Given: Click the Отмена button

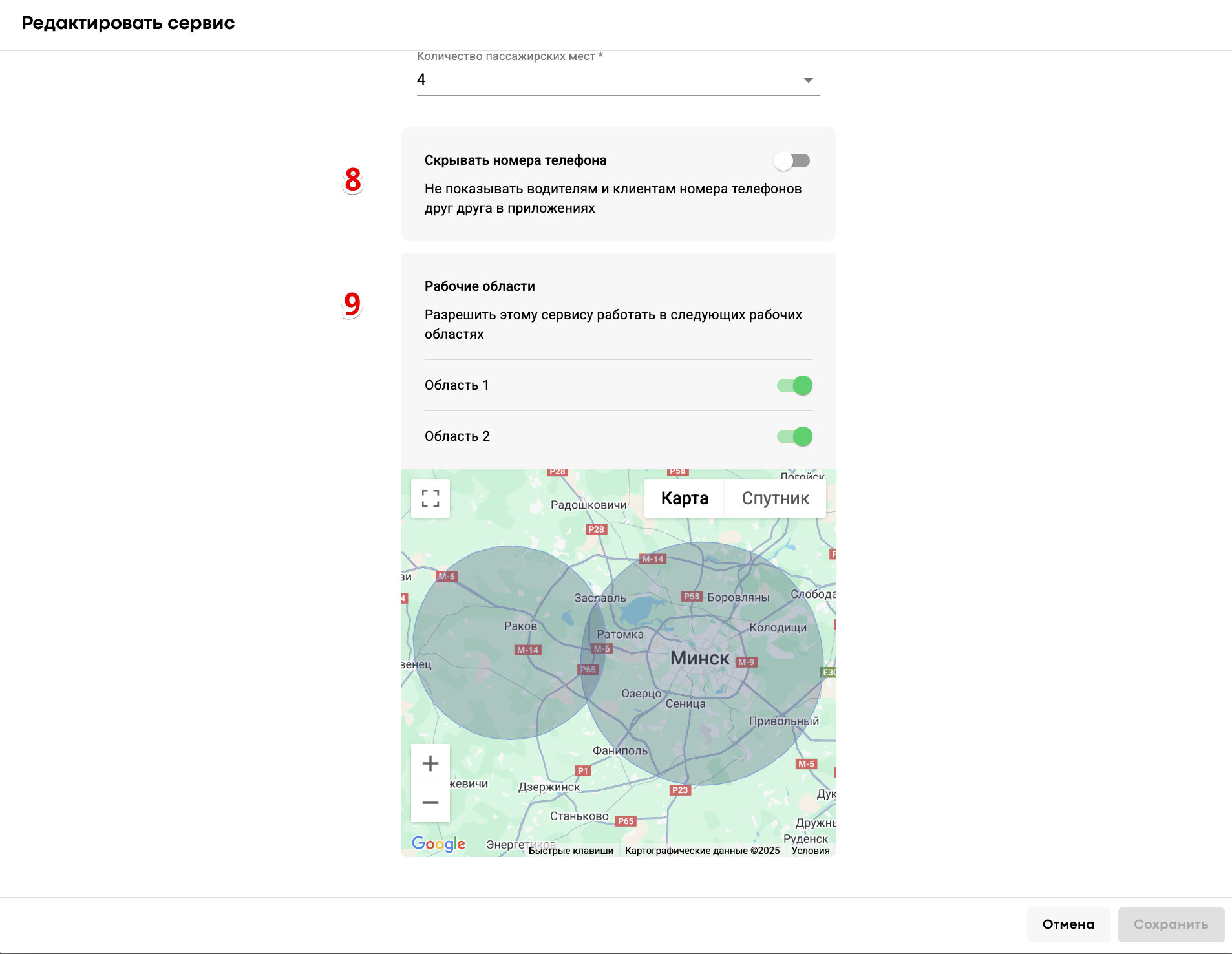Looking at the screenshot, I should point(1068,924).
